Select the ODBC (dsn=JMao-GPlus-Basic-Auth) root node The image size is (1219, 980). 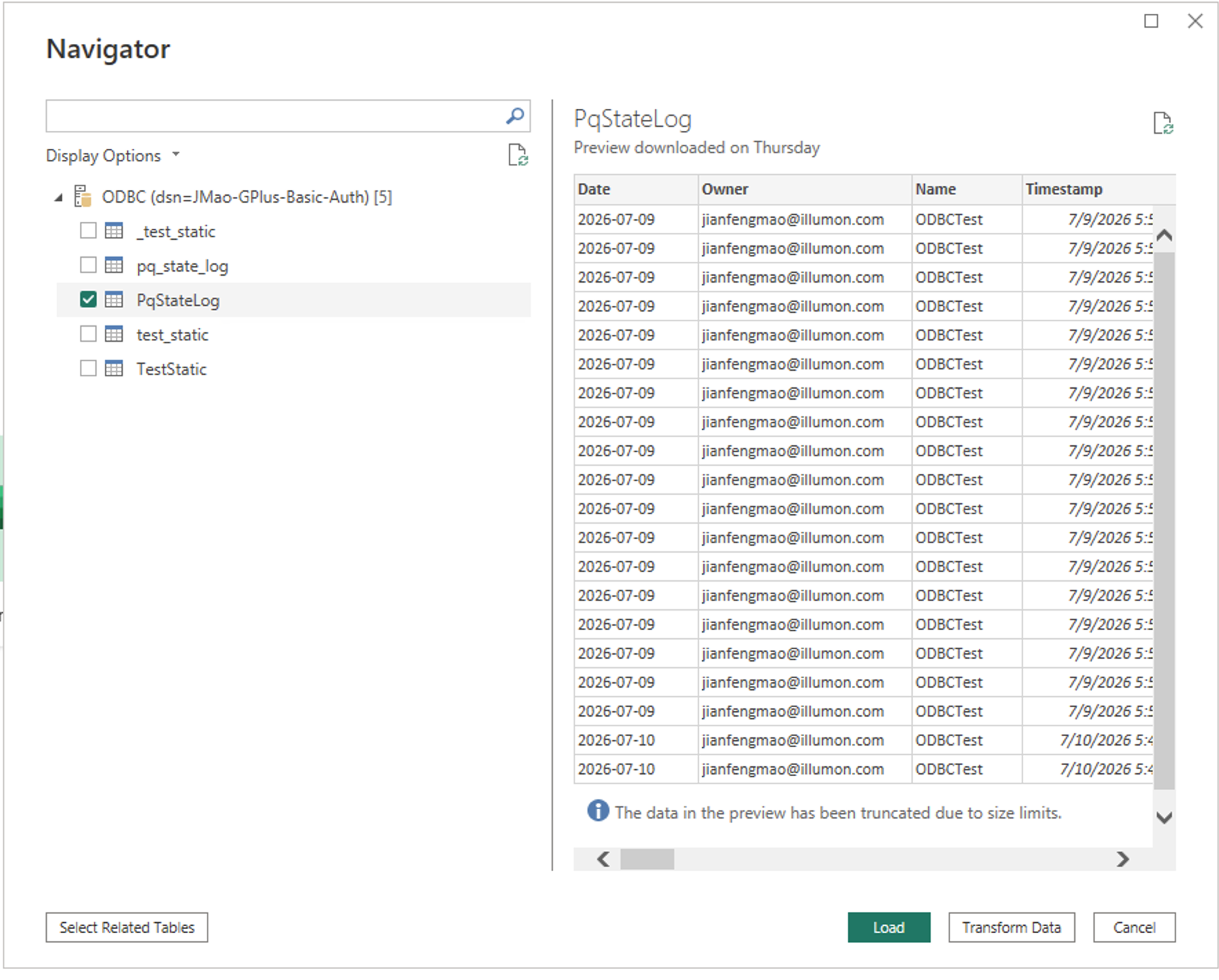pyautogui.click(x=247, y=197)
